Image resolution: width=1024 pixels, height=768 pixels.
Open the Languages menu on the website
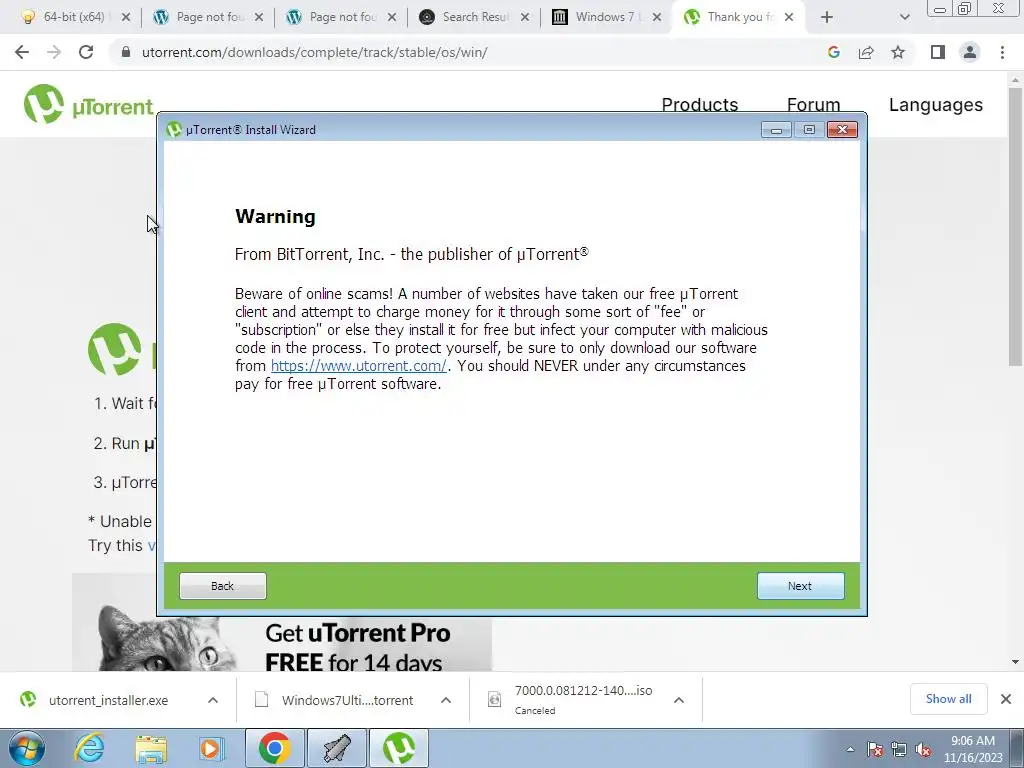pyautogui.click(x=935, y=104)
